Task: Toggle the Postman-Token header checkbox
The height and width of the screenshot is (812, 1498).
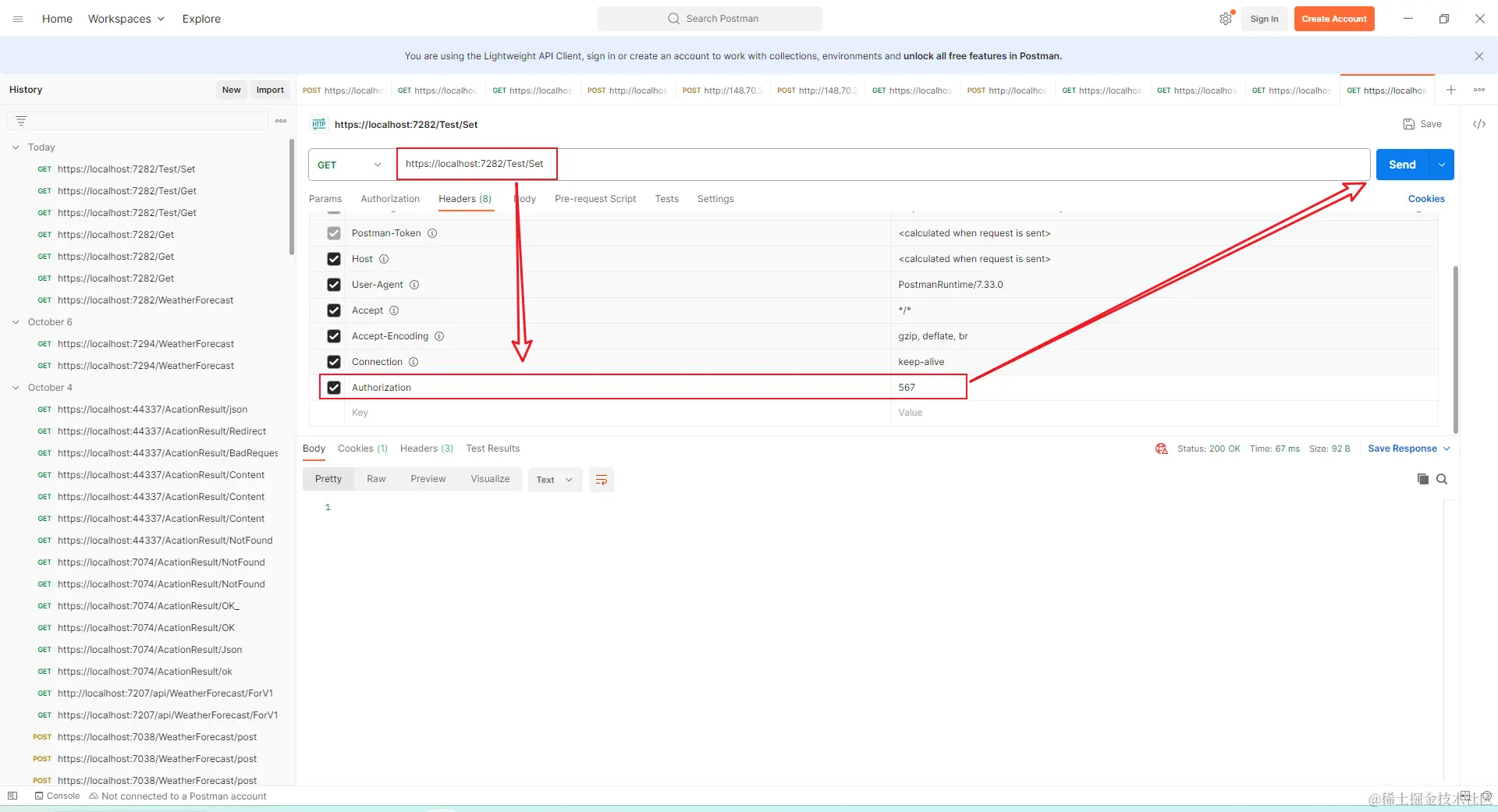Action: pyautogui.click(x=334, y=233)
